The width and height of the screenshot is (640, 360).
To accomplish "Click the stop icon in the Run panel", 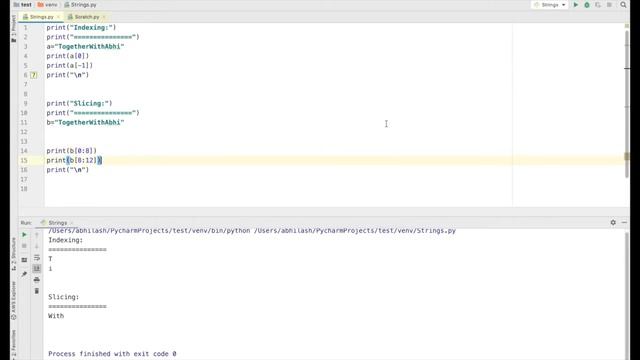I will (x=24, y=246).
